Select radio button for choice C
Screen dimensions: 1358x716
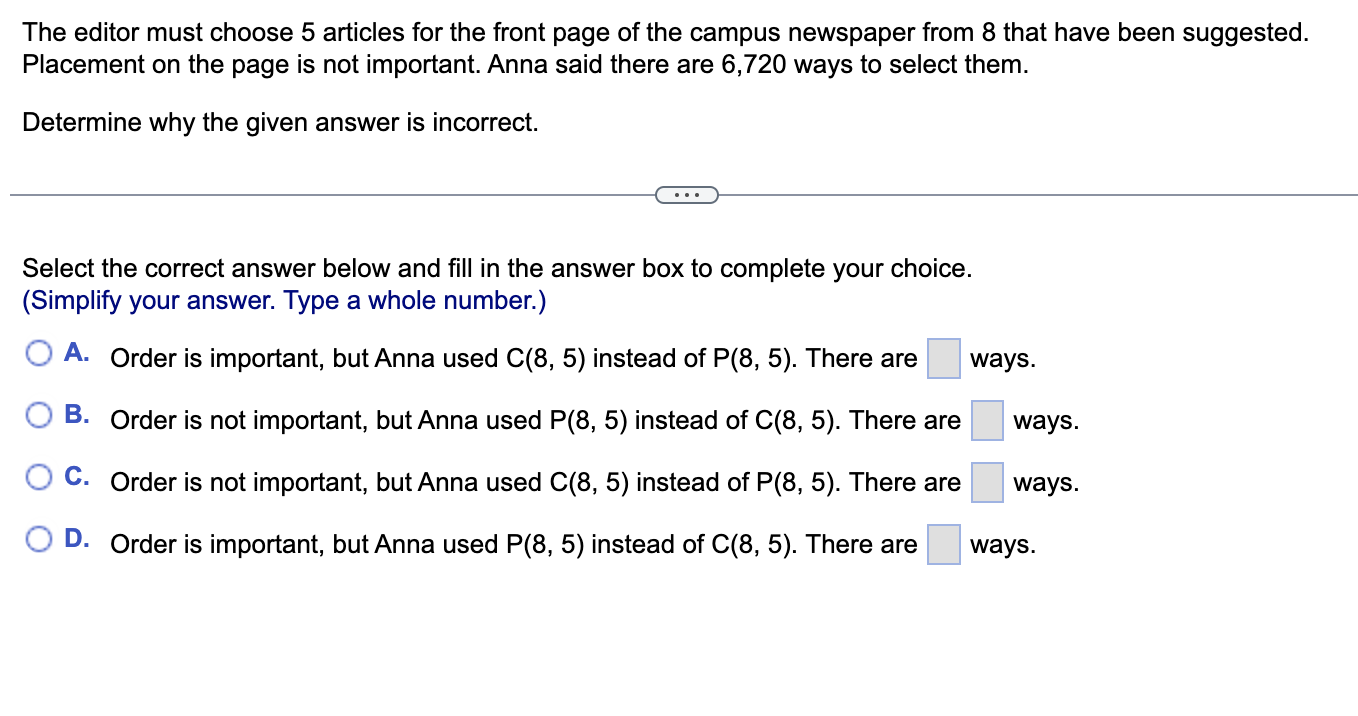point(39,476)
